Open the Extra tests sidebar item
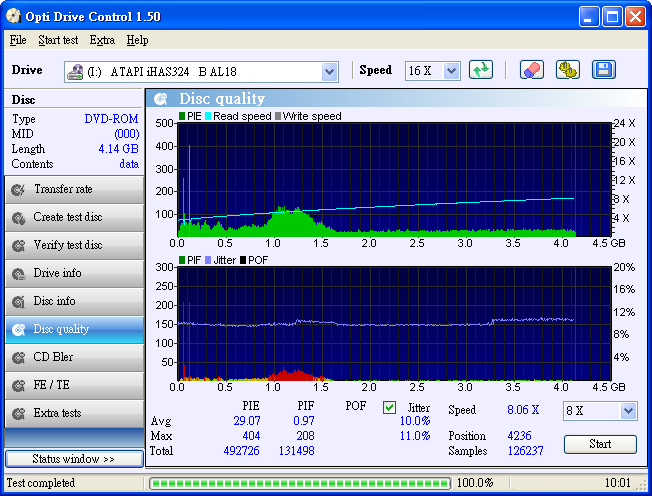Screen dimensions: 652x496 point(74,413)
